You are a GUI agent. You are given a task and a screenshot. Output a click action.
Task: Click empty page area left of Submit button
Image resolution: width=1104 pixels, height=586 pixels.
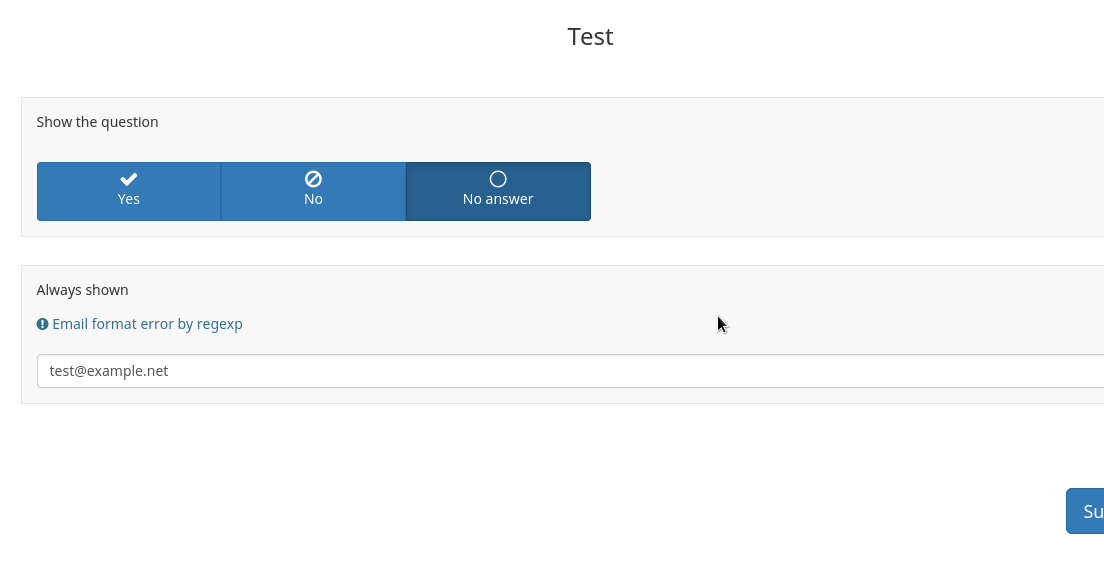(x=800, y=511)
